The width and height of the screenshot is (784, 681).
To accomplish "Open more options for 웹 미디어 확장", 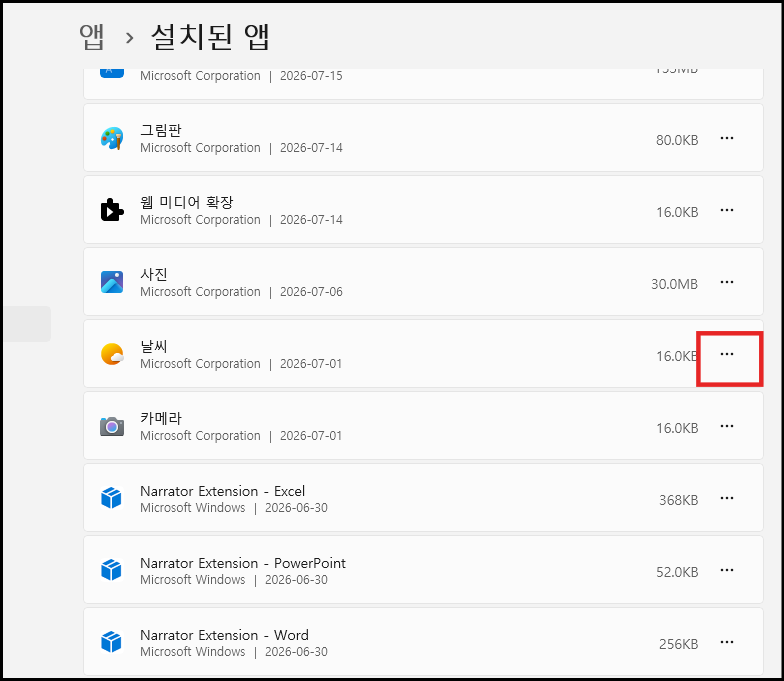I will 726,210.
